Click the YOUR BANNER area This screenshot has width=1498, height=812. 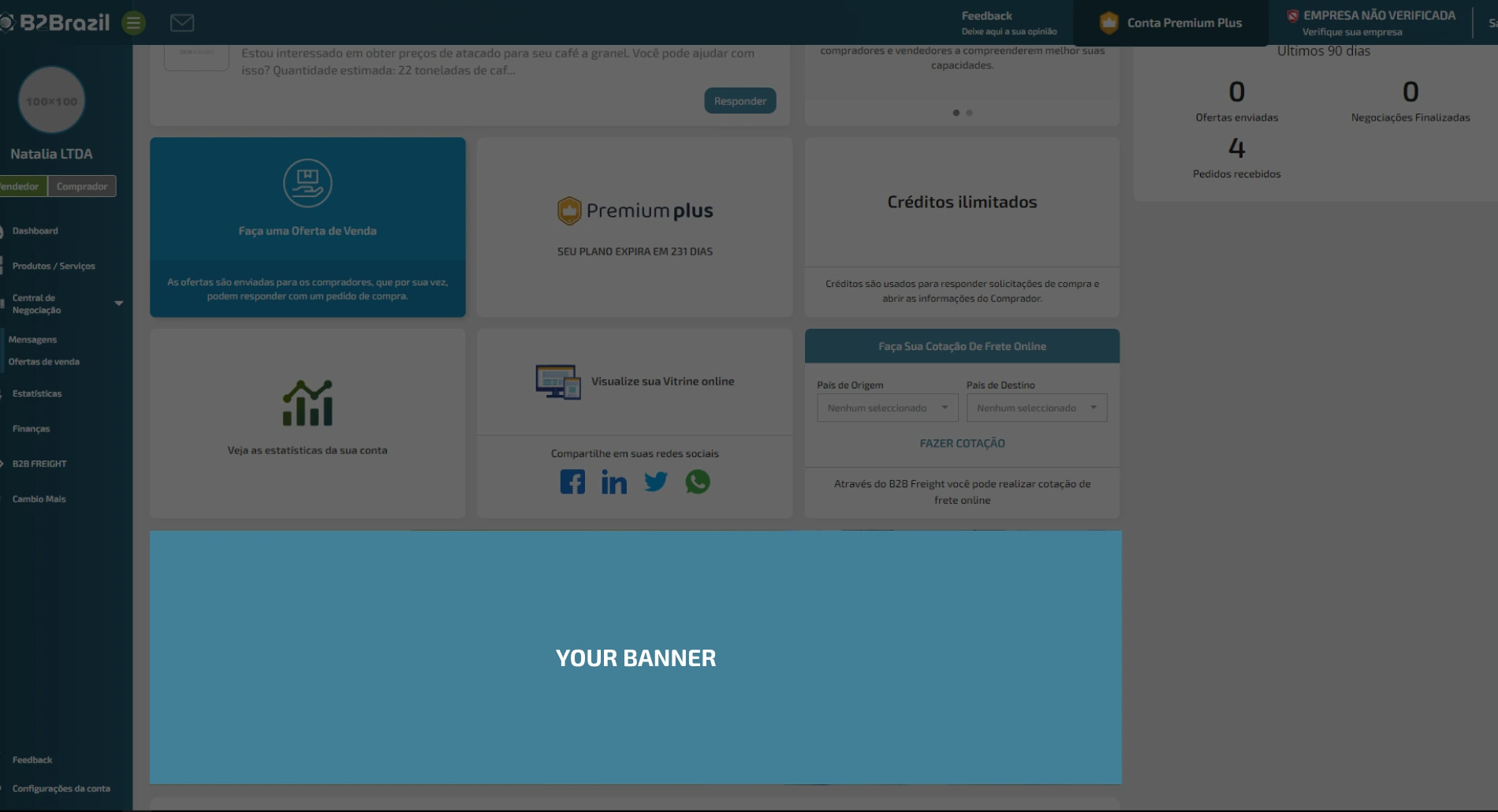pyautogui.click(x=635, y=657)
